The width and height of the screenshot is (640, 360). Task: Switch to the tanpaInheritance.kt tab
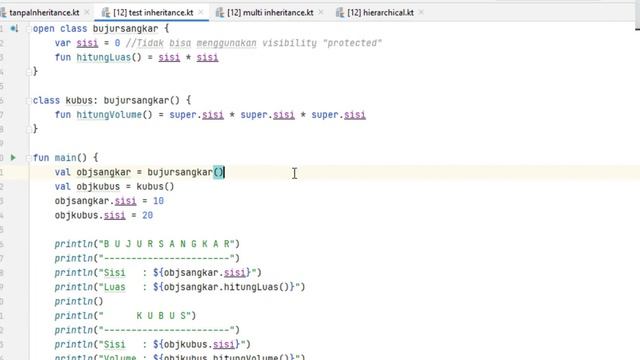pos(44,13)
